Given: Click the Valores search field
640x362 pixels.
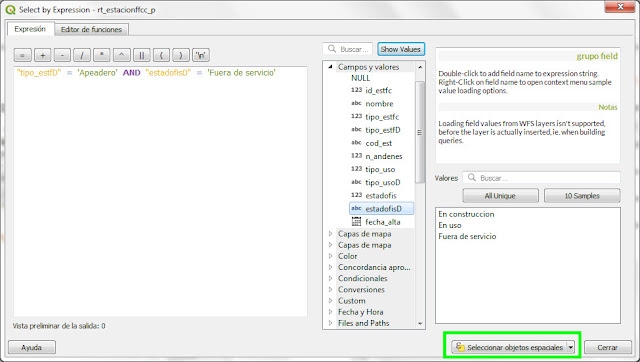Looking at the screenshot, I should point(541,178).
